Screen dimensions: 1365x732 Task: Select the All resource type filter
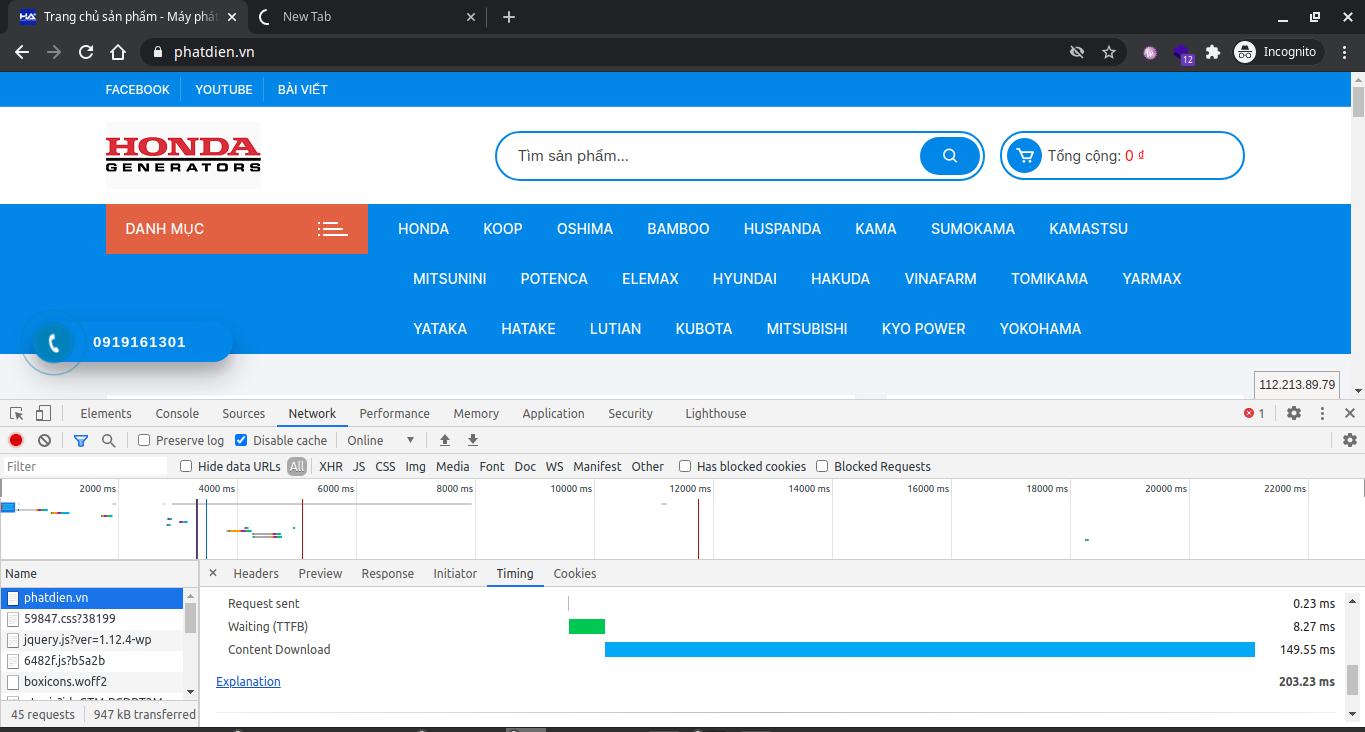297,466
